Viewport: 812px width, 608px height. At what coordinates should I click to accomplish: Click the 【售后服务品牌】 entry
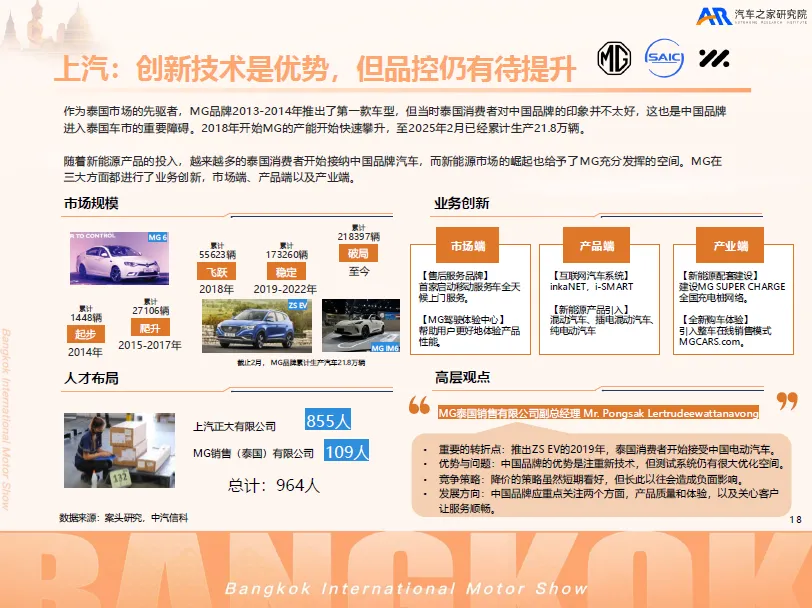(x=454, y=276)
